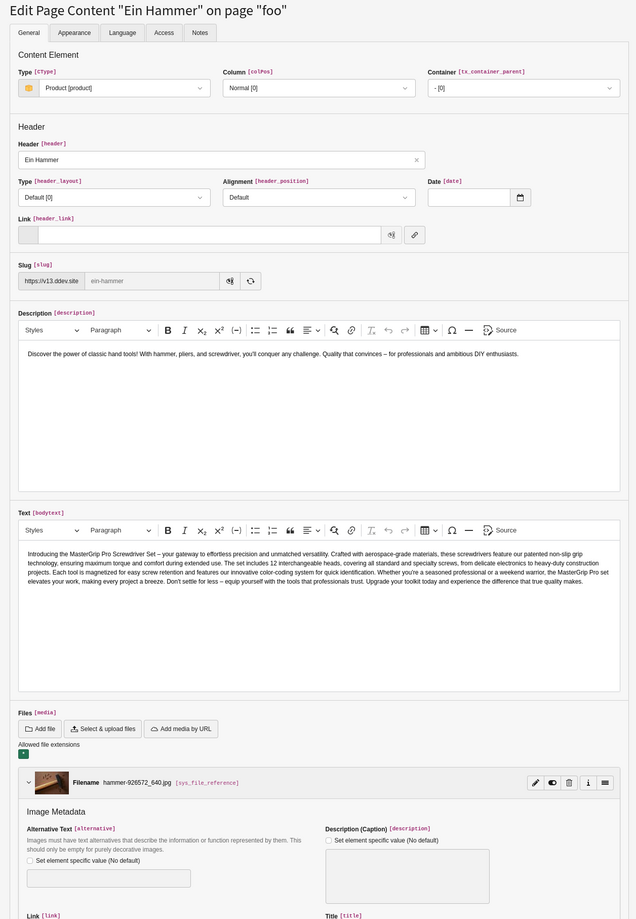Viewport: 636px width, 919px height.
Task: Click Bold icon in Description editor toolbar
Action: (168, 331)
